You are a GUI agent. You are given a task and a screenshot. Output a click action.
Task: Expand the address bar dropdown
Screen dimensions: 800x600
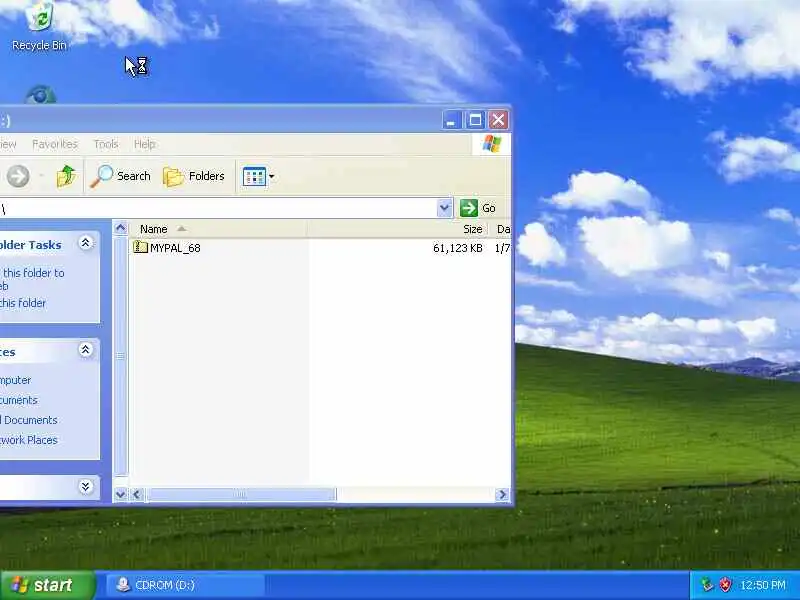(x=444, y=208)
